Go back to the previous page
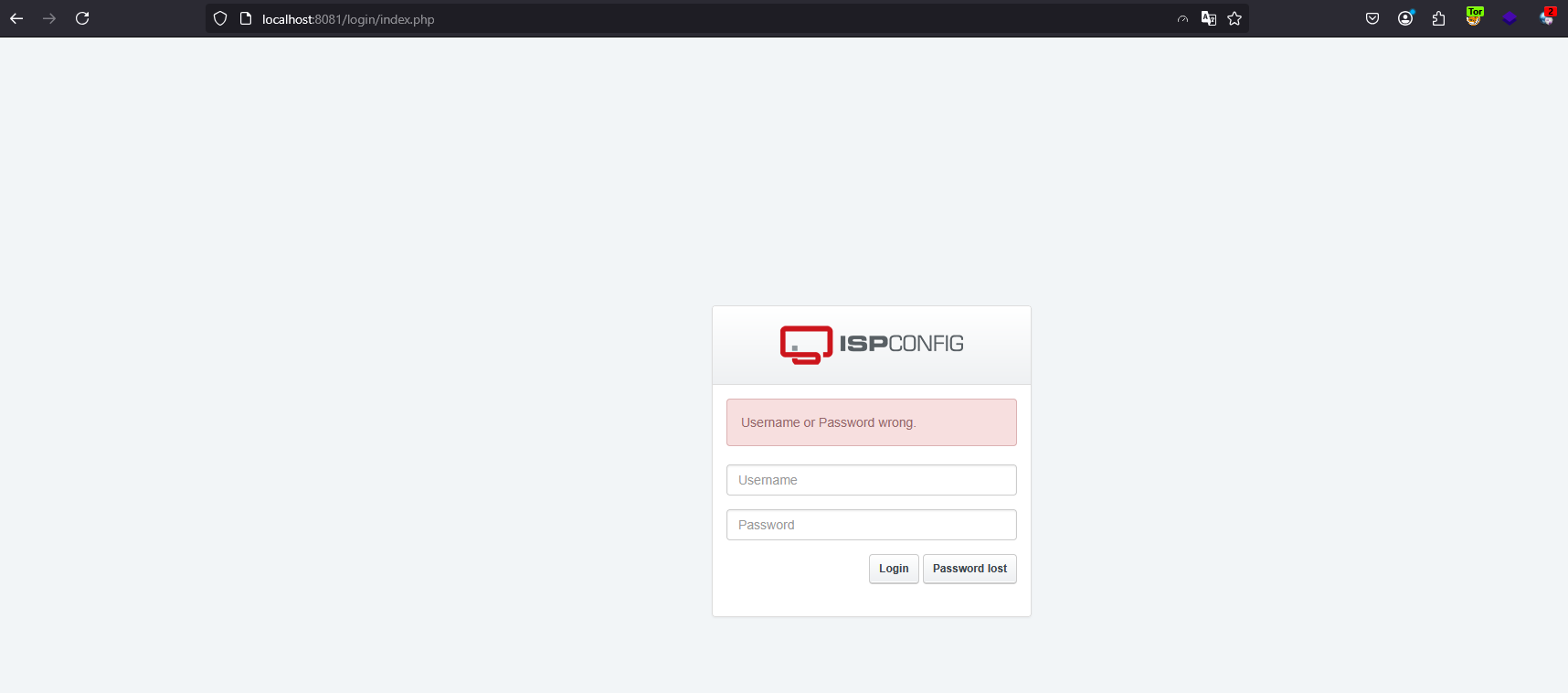1568x693 pixels. click(x=16, y=18)
